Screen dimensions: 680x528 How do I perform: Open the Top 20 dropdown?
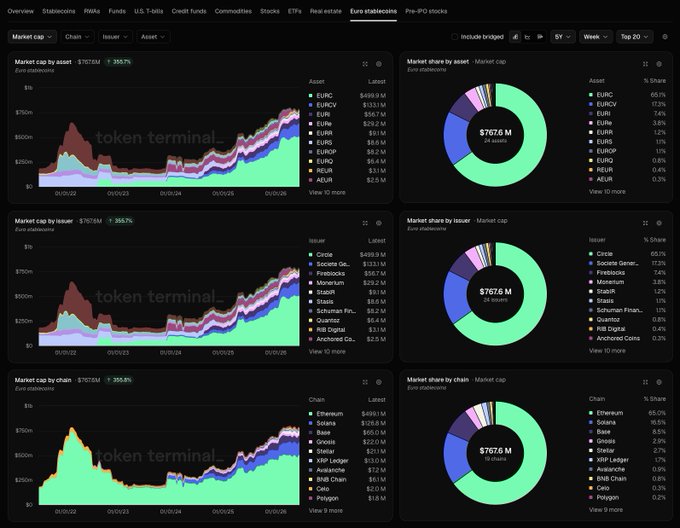(634, 37)
